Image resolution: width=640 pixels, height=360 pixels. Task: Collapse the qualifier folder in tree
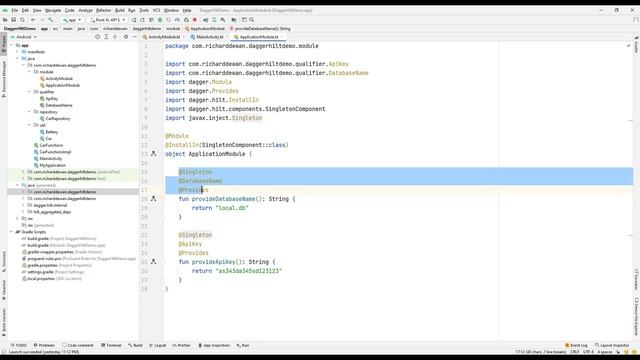pos(29,92)
